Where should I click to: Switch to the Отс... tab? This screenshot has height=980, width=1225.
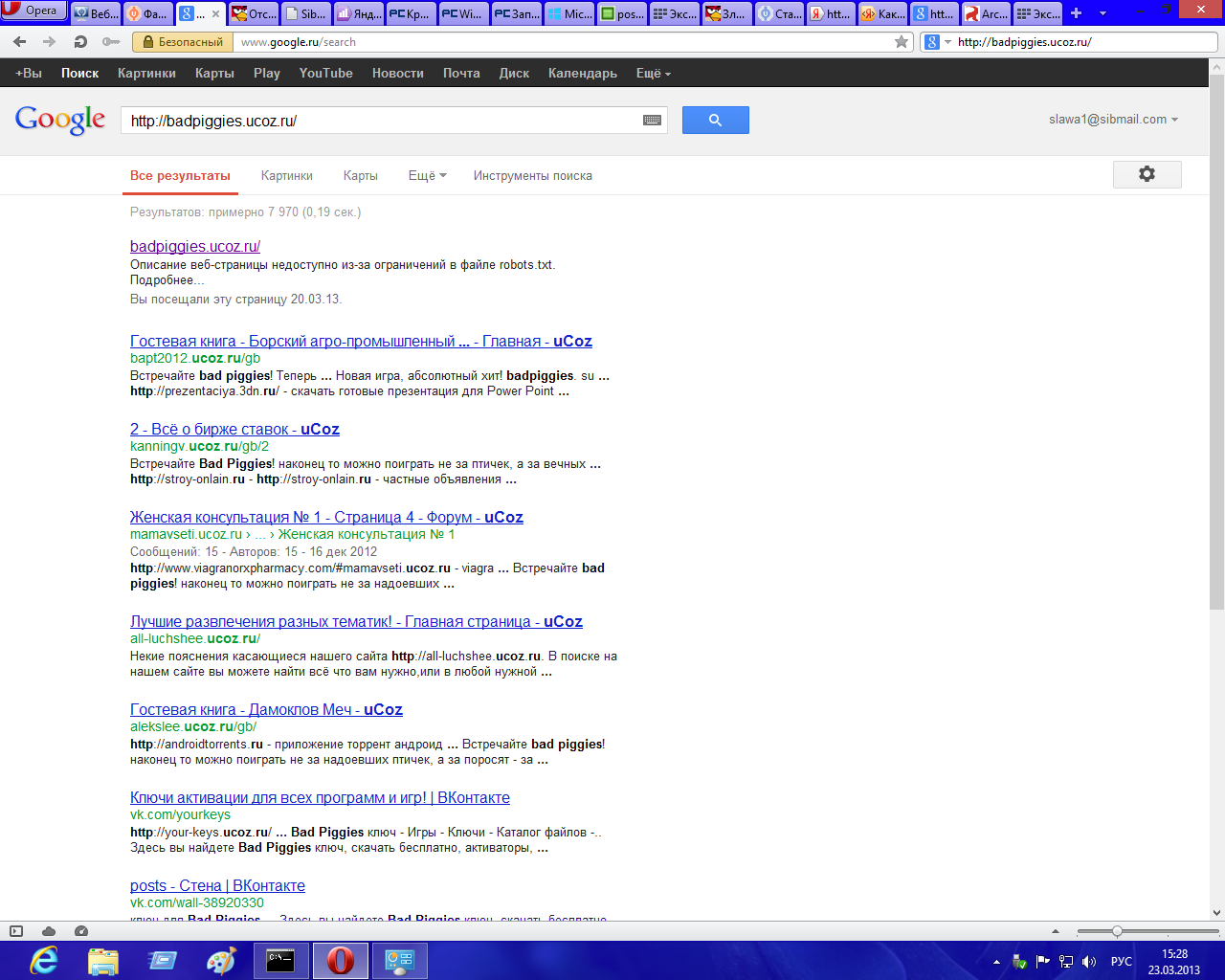click(x=253, y=13)
